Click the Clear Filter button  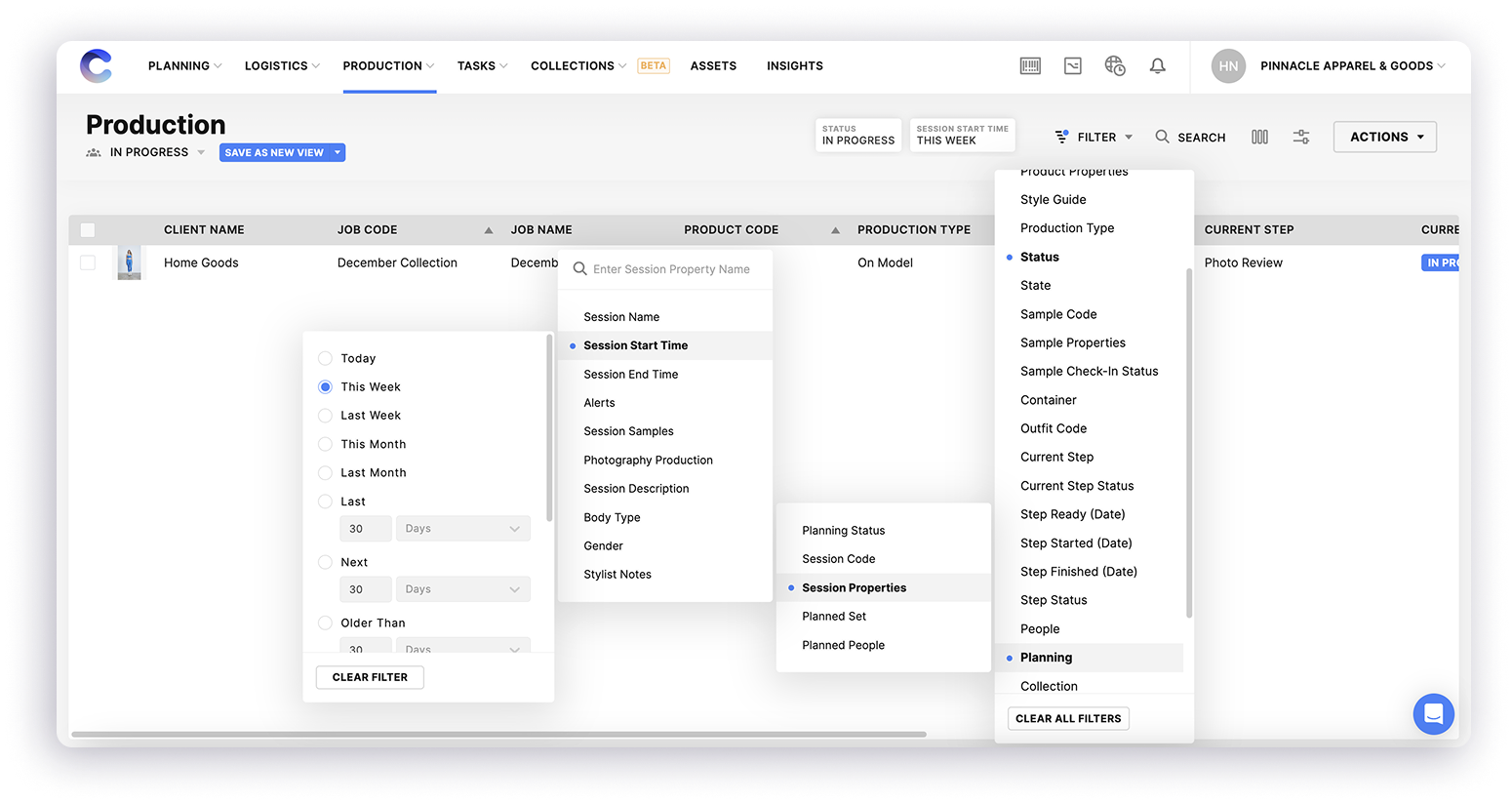click(x=370, y=677)
